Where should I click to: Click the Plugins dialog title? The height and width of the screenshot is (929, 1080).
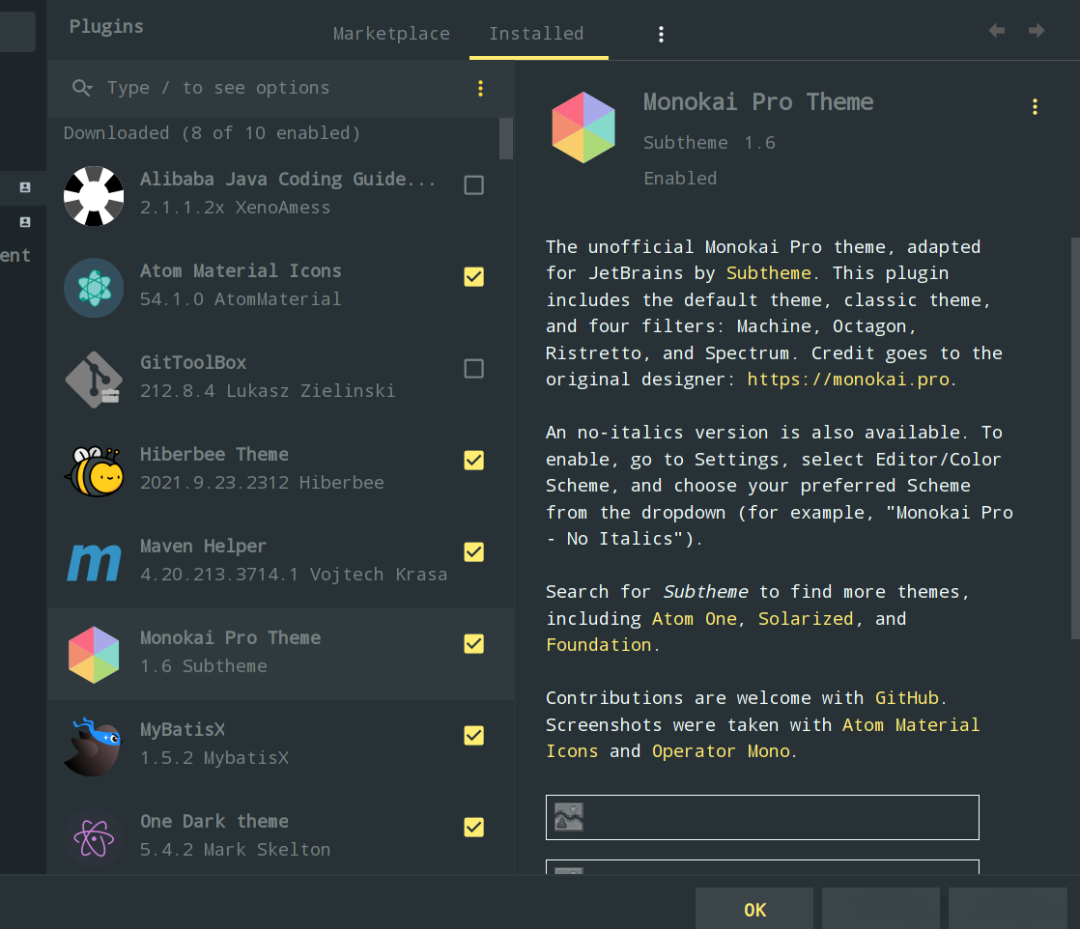[x=106, y=27]
